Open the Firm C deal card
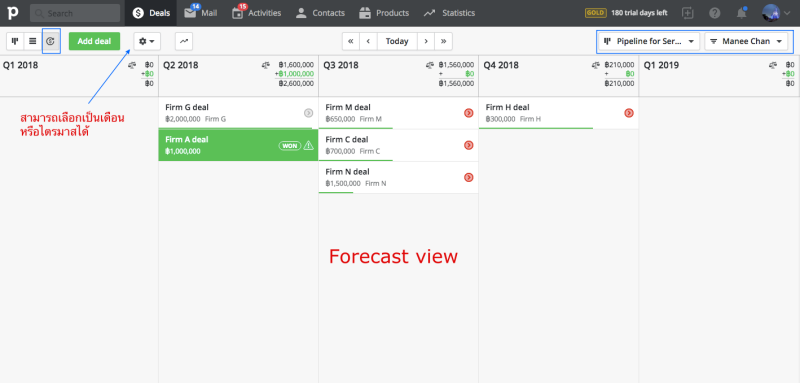This screenshot has height=383, width=800. (x=398, y=145)
